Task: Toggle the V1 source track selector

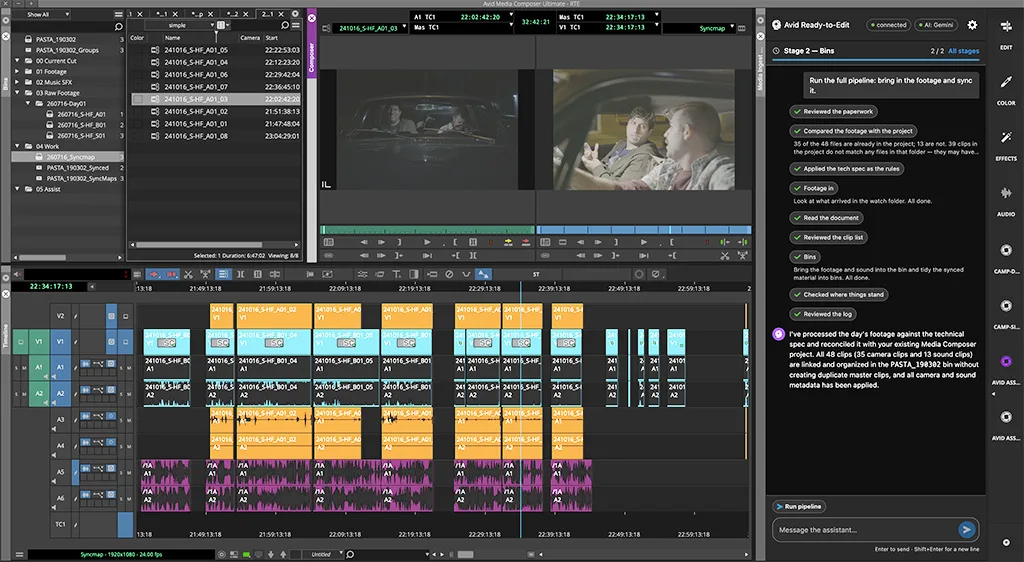Action: [39, 341]
